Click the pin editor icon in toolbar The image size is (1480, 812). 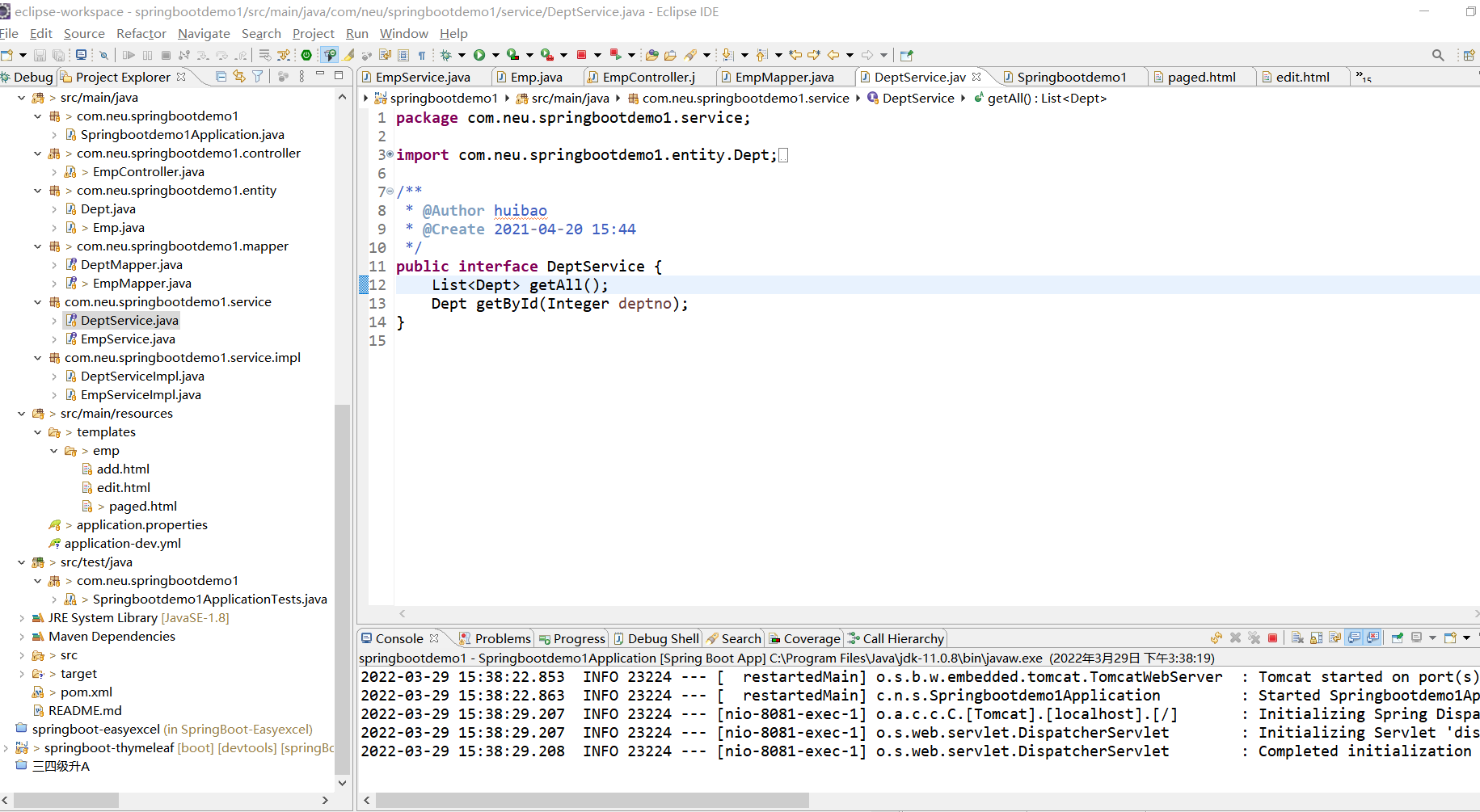[906, 55]
